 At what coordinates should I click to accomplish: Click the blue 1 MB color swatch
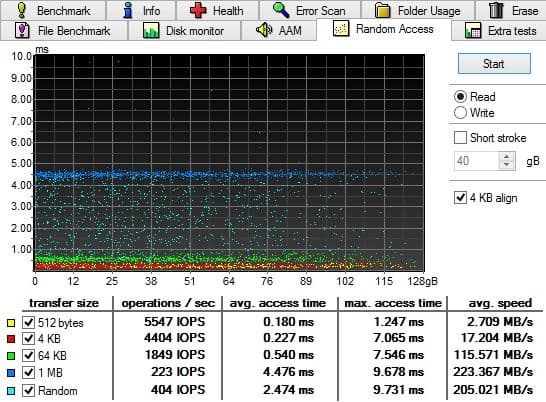coord(11,373)
